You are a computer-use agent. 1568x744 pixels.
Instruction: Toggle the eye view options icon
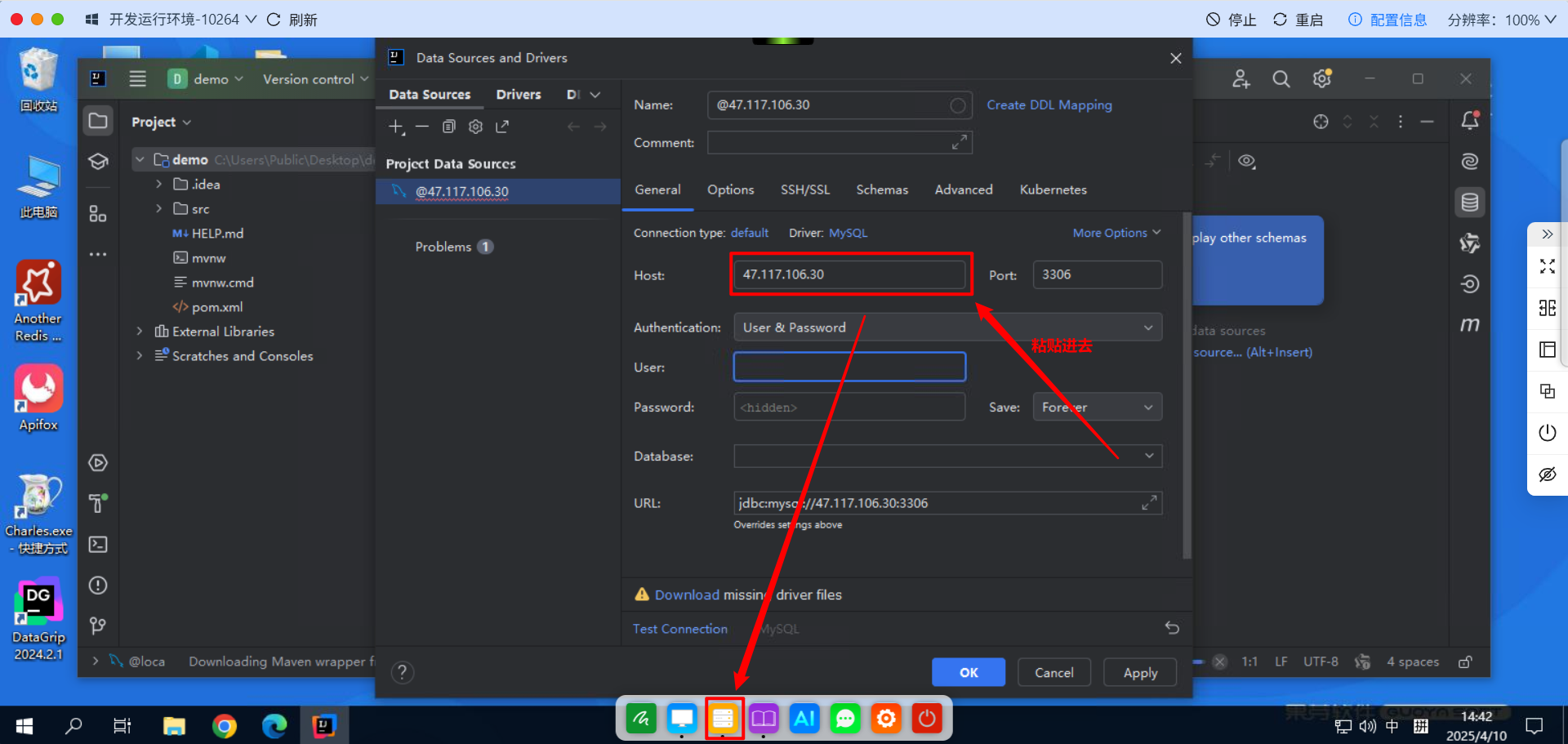[1247, 162]
